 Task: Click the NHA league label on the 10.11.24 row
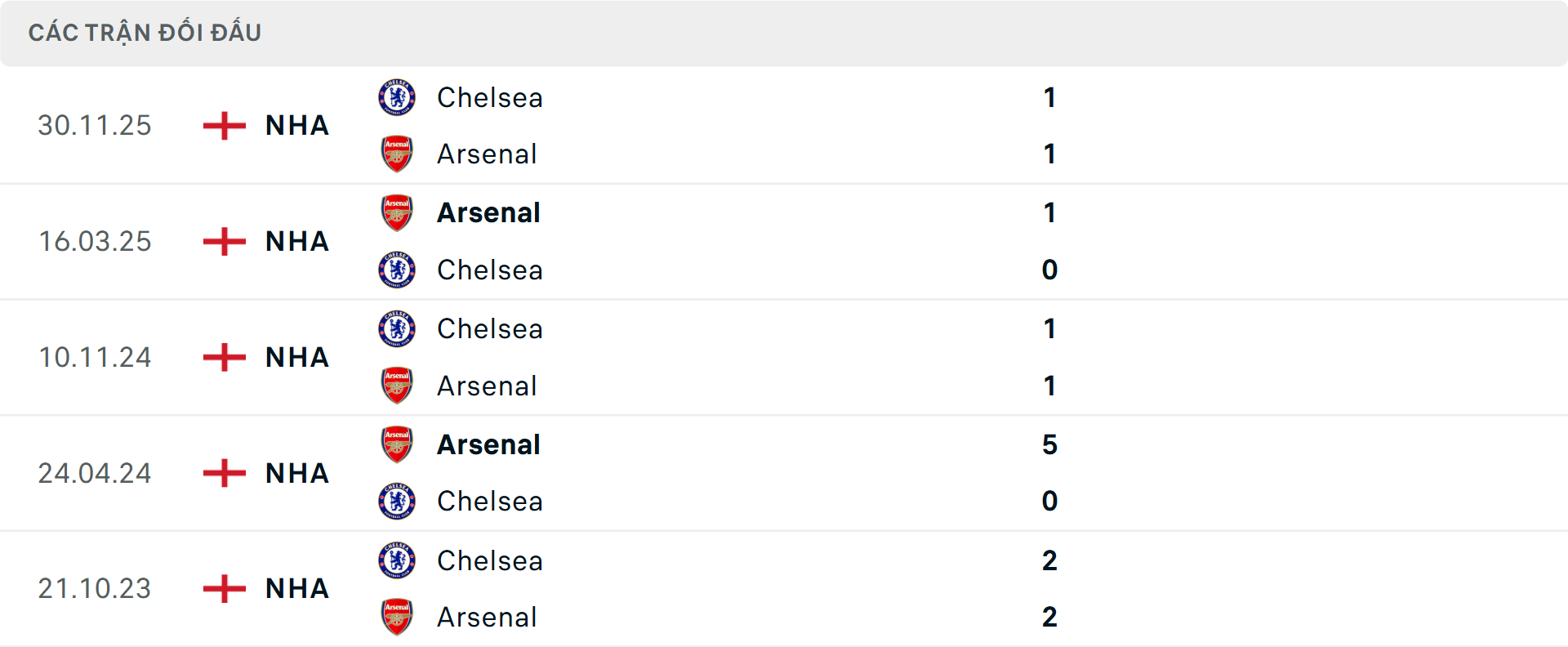pos(296,357)
